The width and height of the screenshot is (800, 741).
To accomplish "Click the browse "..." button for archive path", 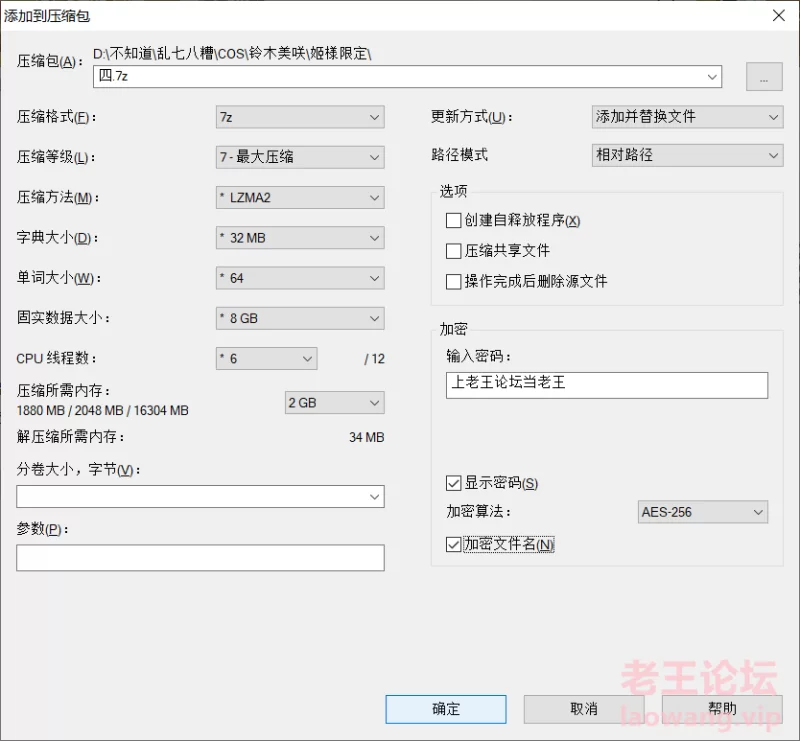I will click(764, 77).
